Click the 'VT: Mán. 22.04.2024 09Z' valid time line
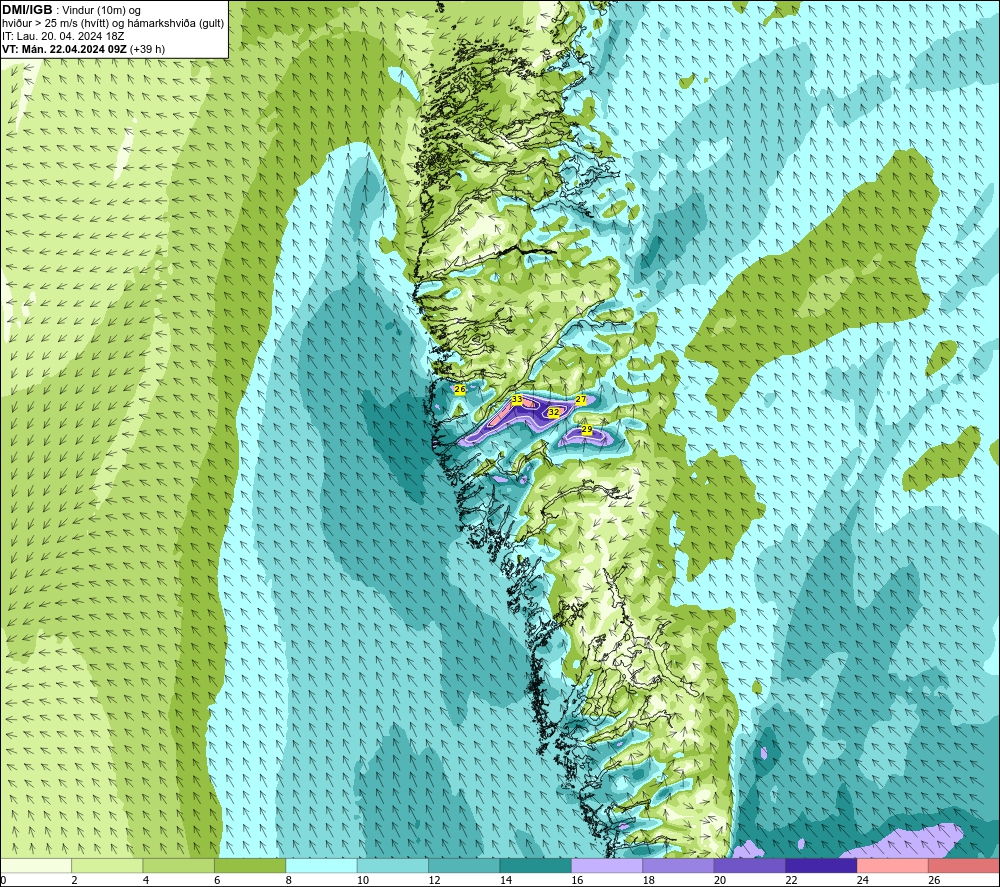Viewport: 1000px width, 887px height. coord(64,49)
